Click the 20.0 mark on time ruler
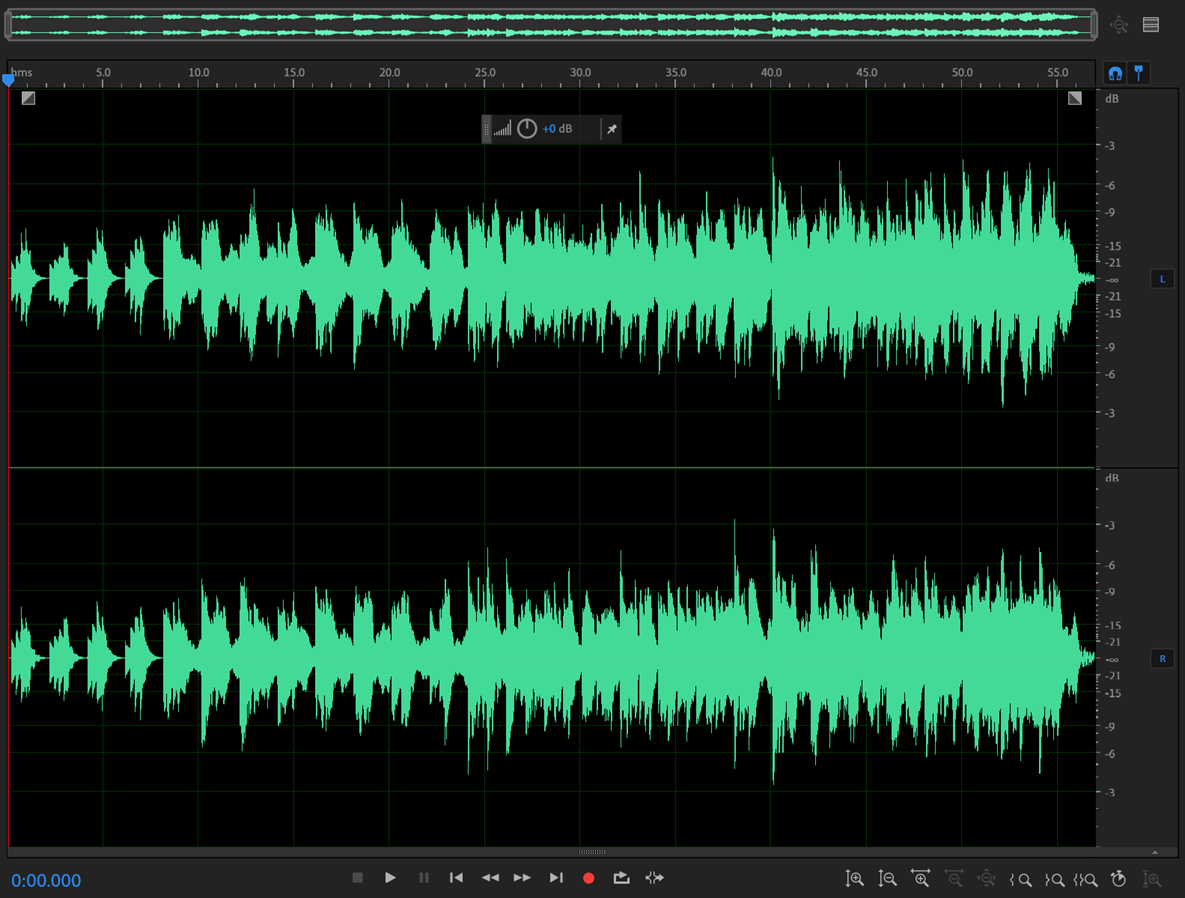This screenshot has height=898, width=1185. pos(389,73)
